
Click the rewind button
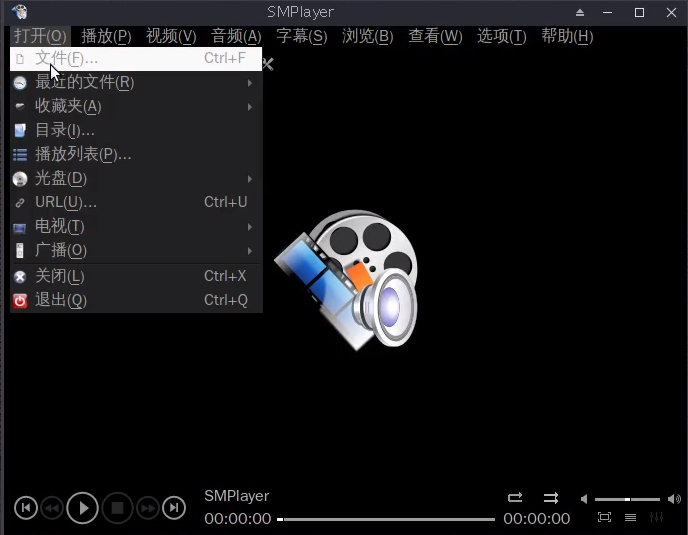pyautogui.click(x=52, y=508)
